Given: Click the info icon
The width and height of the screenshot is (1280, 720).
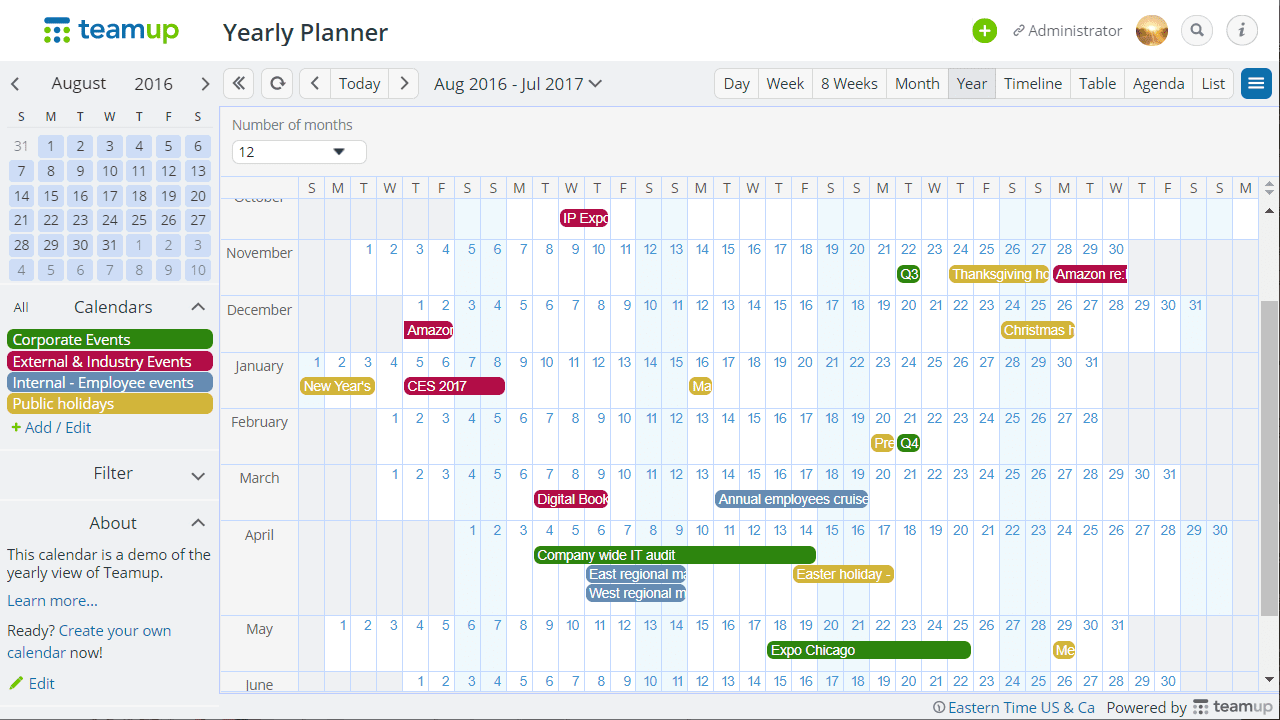Looking at the screenshot, I should [x=1241, y=30].
